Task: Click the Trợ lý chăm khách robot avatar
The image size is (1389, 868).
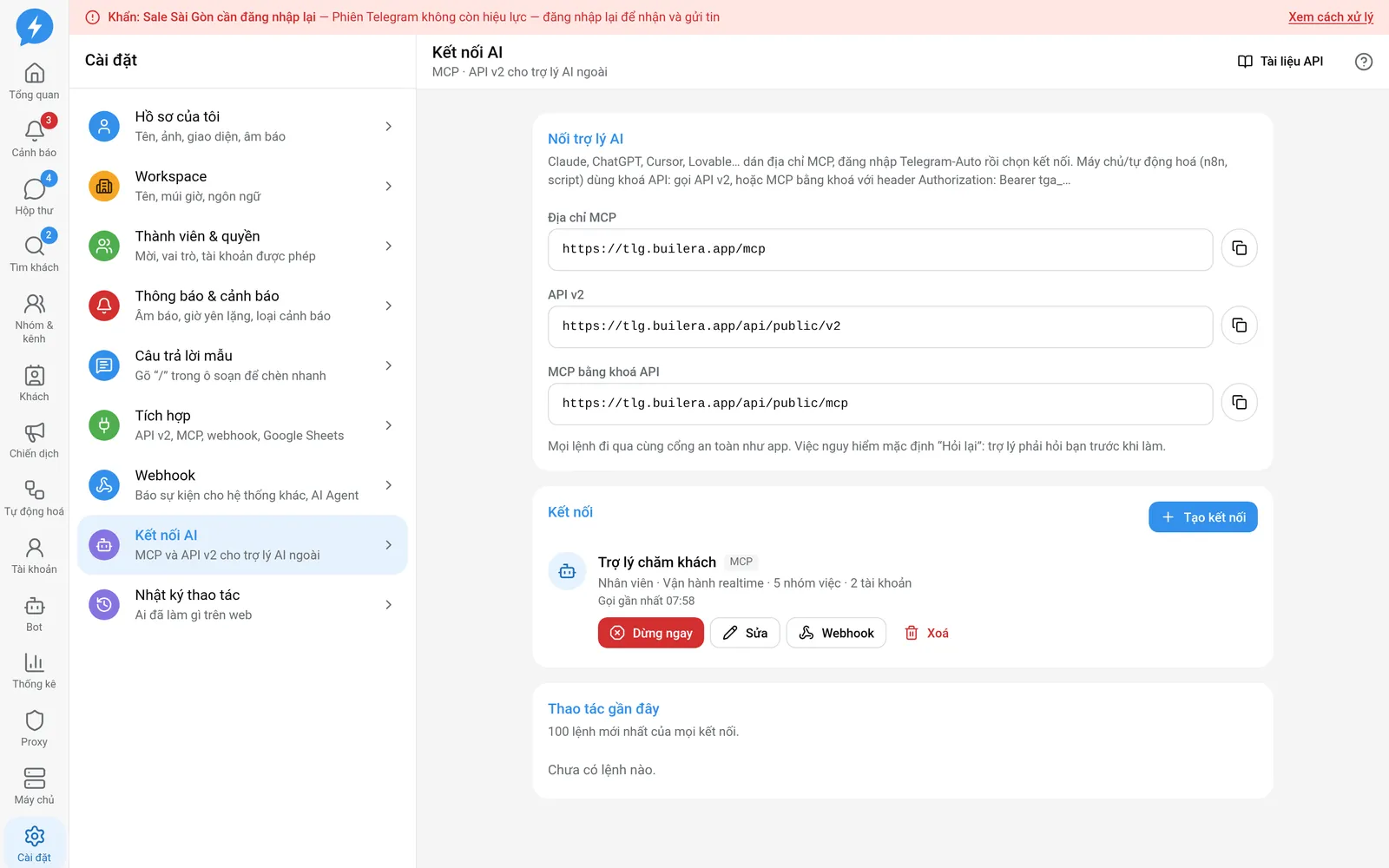Action: tap(567, 571)
